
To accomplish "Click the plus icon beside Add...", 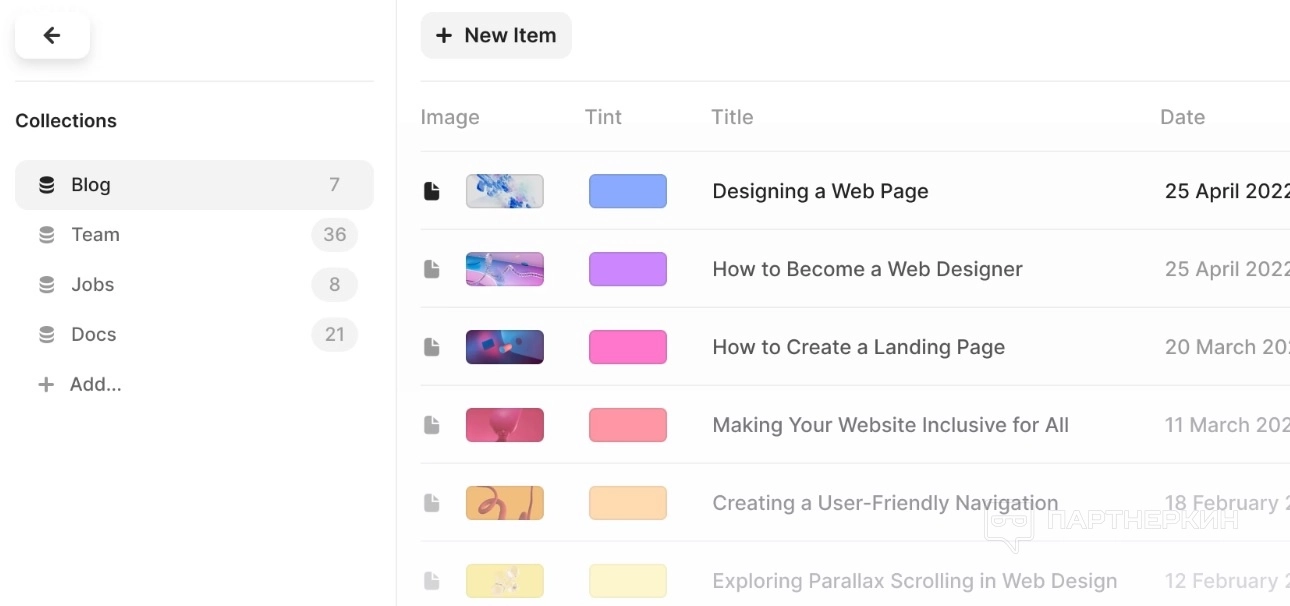I will coord(46,385).
